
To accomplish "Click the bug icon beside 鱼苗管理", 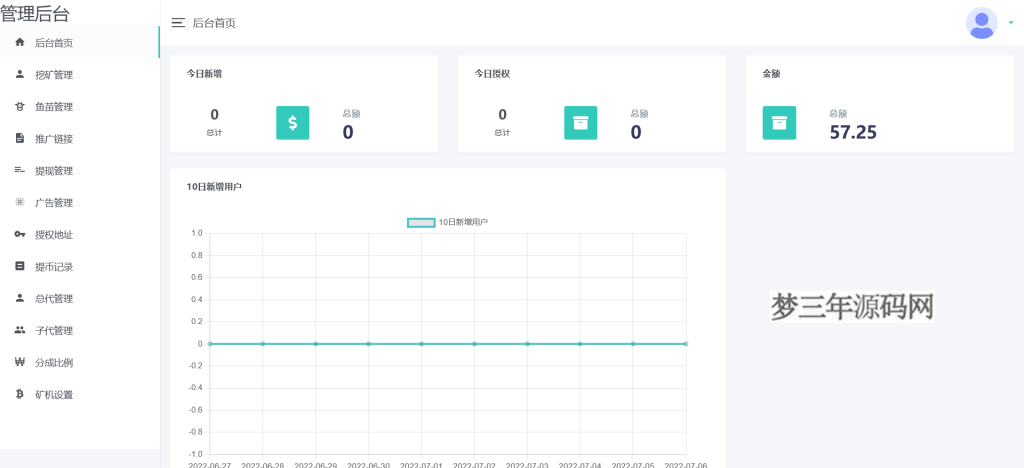I will click(x=20, y=106).
